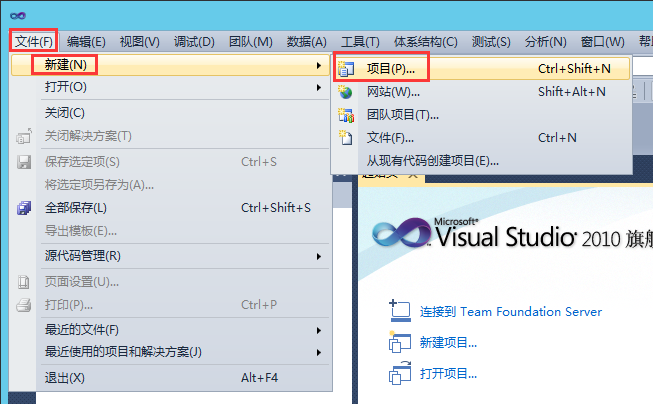Click the floppy disk icon beside 保存选定项(S)
The width and height of the screenshot is (653, 404).
click(x=24, y=162)
